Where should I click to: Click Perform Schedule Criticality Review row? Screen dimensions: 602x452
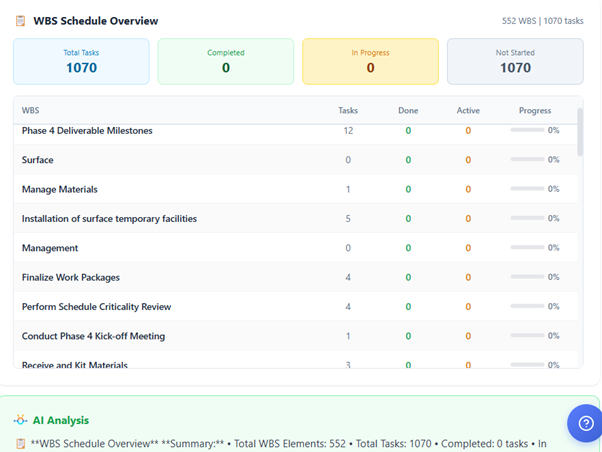point(96,306)
